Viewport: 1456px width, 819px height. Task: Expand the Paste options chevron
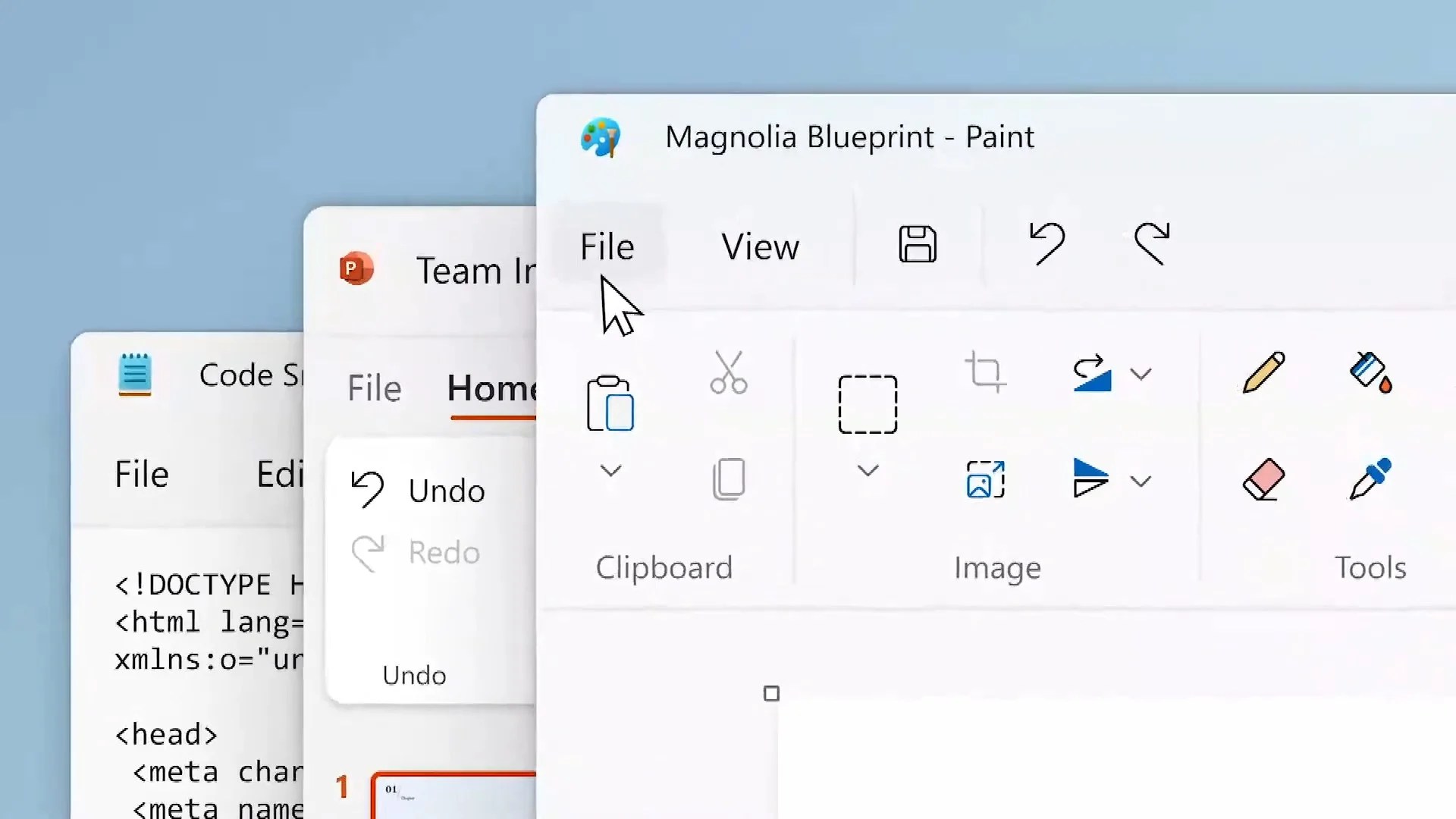(x=610, y=471)
